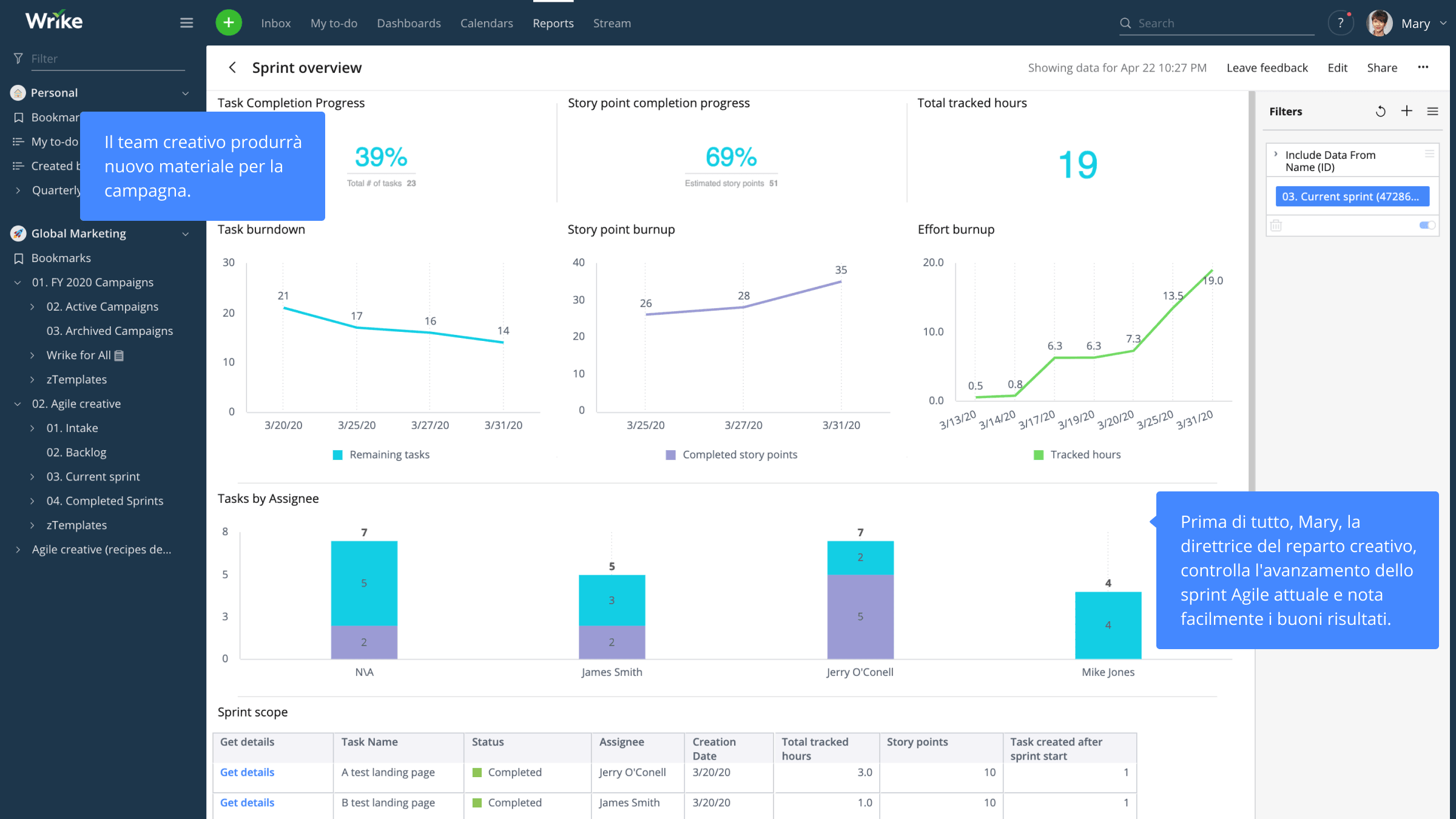Collapse 02. Agile creative folder
Viewport: 1456px width, 819px height.
pyautogui.click(x=18, y=403)
